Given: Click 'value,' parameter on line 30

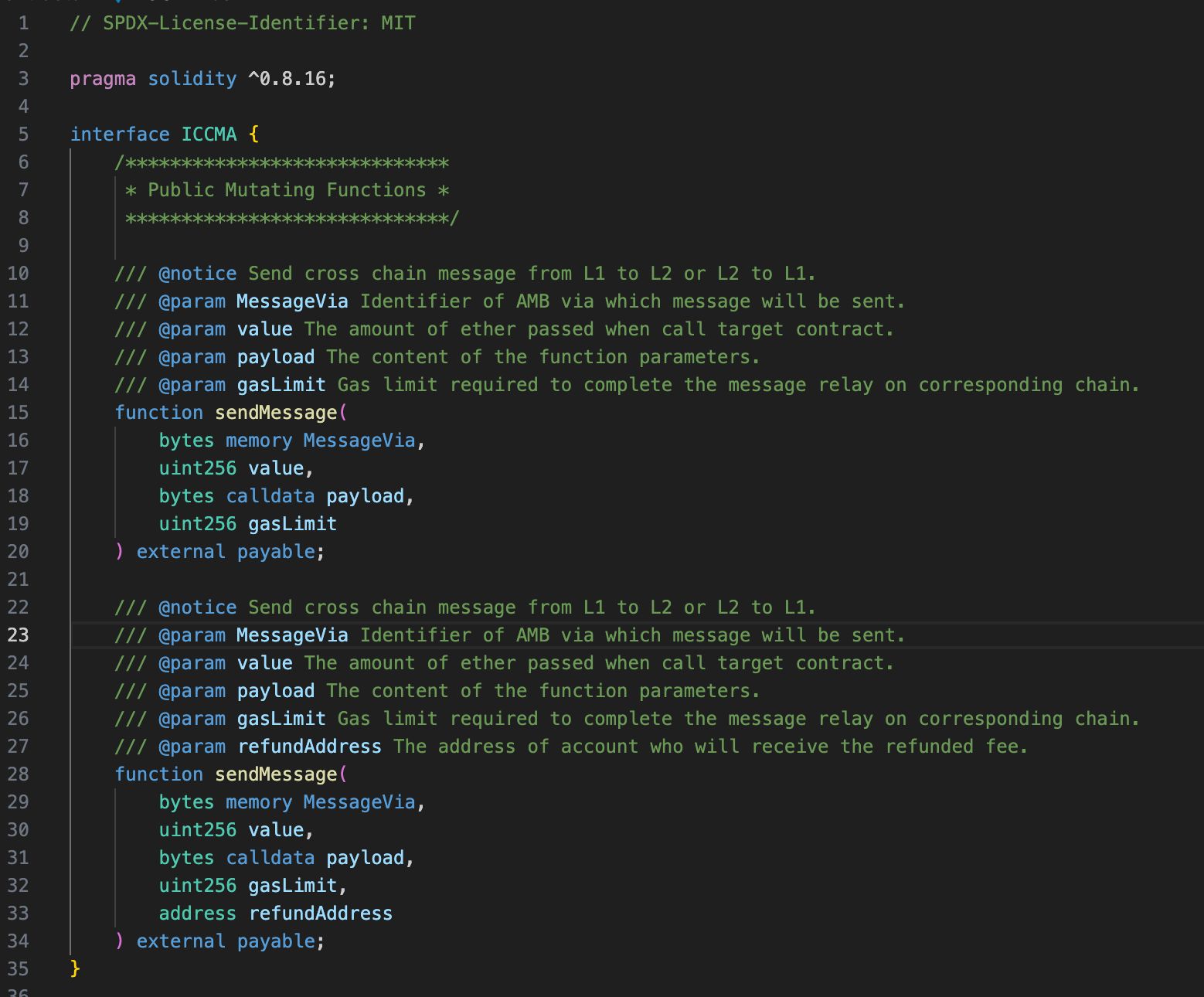Looking at the screenshot, I should click(x=281, y=830).
